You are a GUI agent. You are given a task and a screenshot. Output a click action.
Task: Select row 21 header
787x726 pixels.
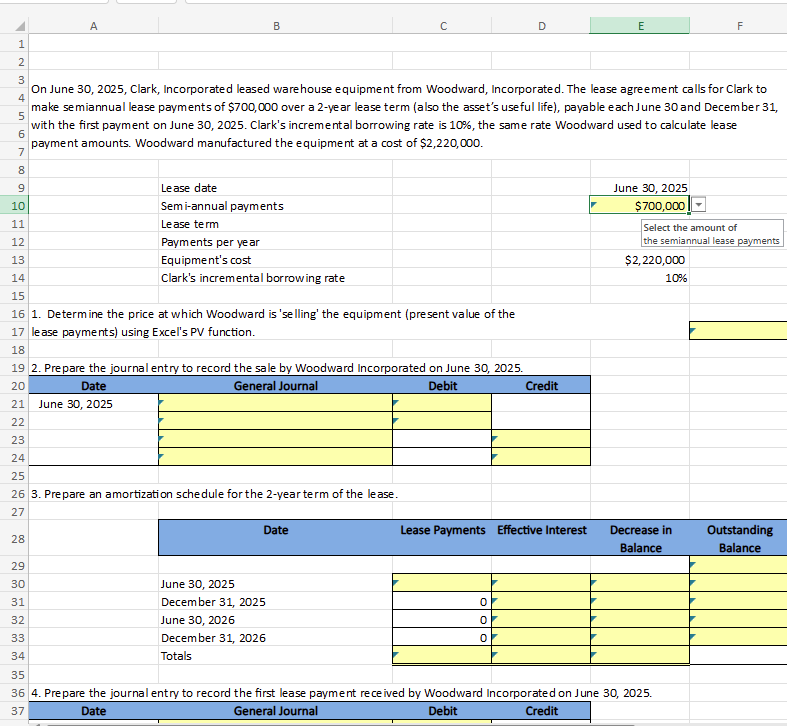[15, 404]
